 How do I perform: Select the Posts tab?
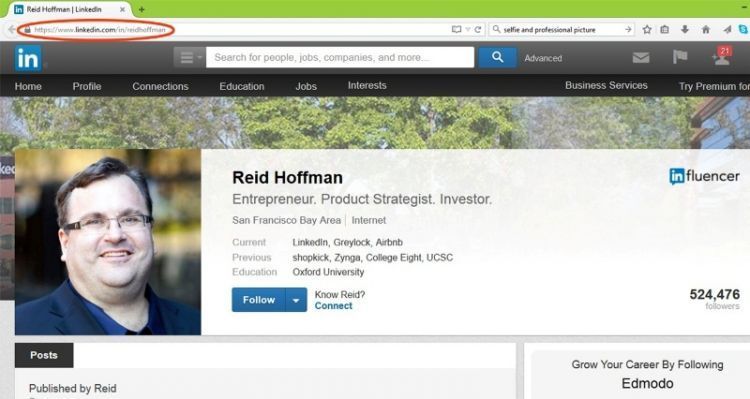click(44, 355)
